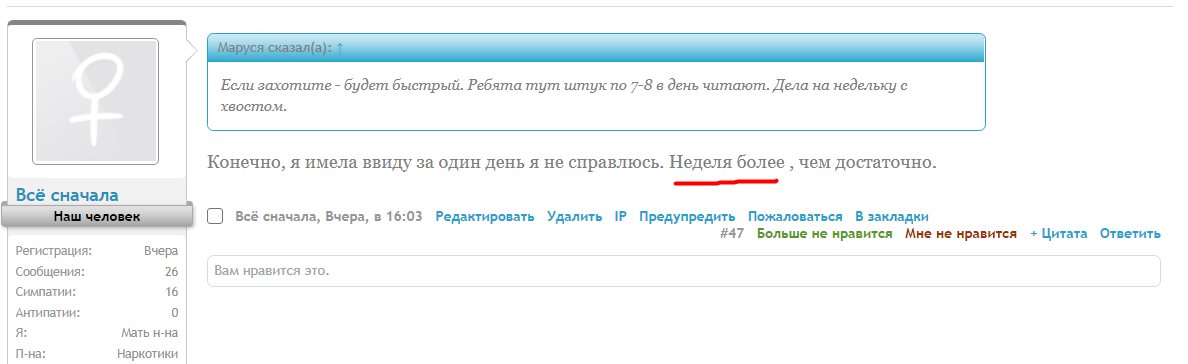The height and width of the screenshot is (364, 1188).
Task: Click the Вам нравится это likes bar
Action: tap(683, 271)
